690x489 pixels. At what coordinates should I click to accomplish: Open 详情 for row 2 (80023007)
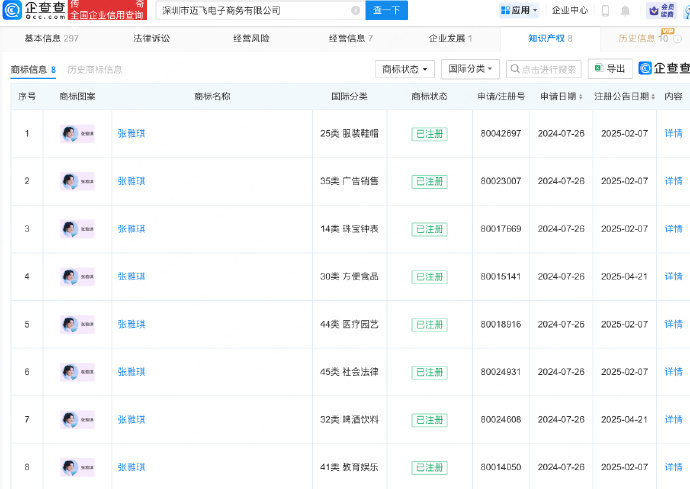click(x=673, y=181)
